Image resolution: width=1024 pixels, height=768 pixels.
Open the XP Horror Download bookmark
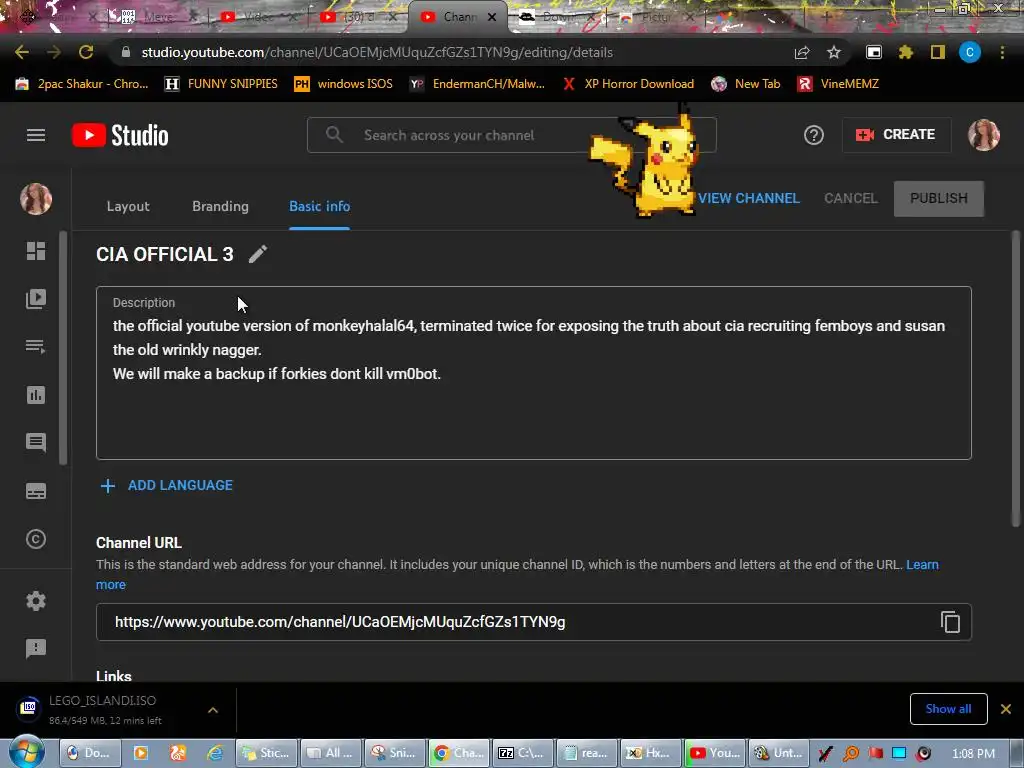pyautogui.click(x=628, y=84)
